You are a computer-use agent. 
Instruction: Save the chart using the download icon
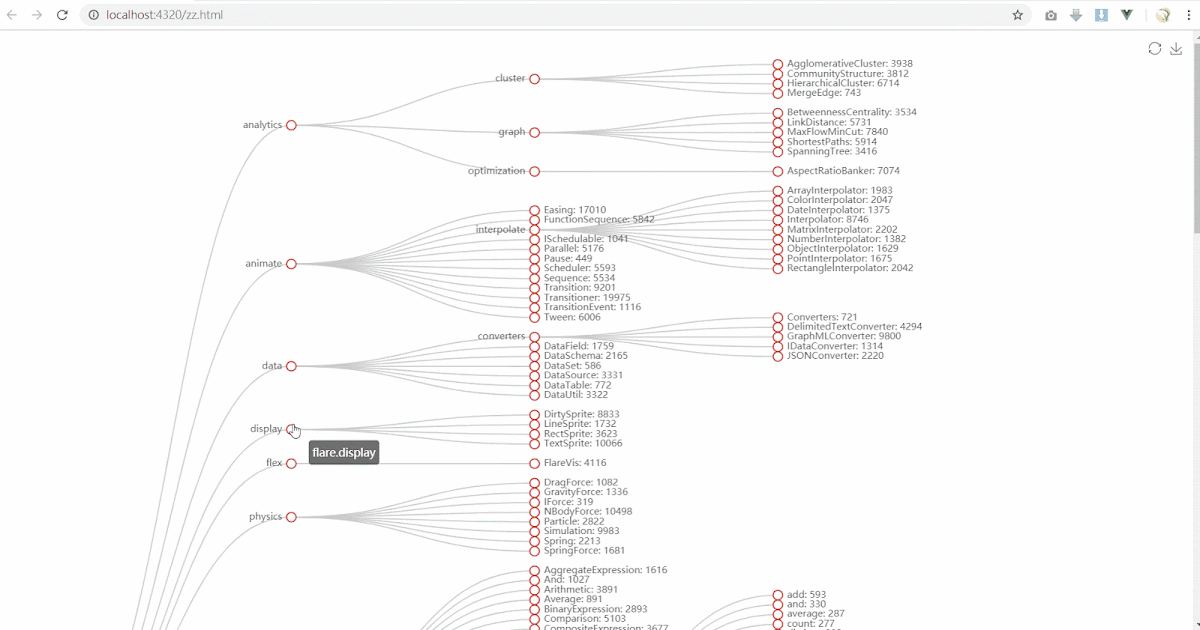tap(1178, 48)
